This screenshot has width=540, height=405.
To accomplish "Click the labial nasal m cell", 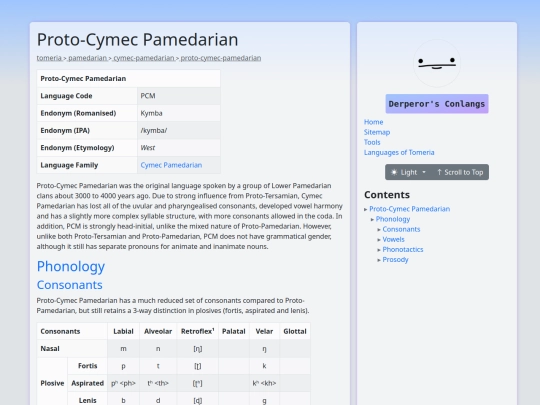I will [123, 349].
